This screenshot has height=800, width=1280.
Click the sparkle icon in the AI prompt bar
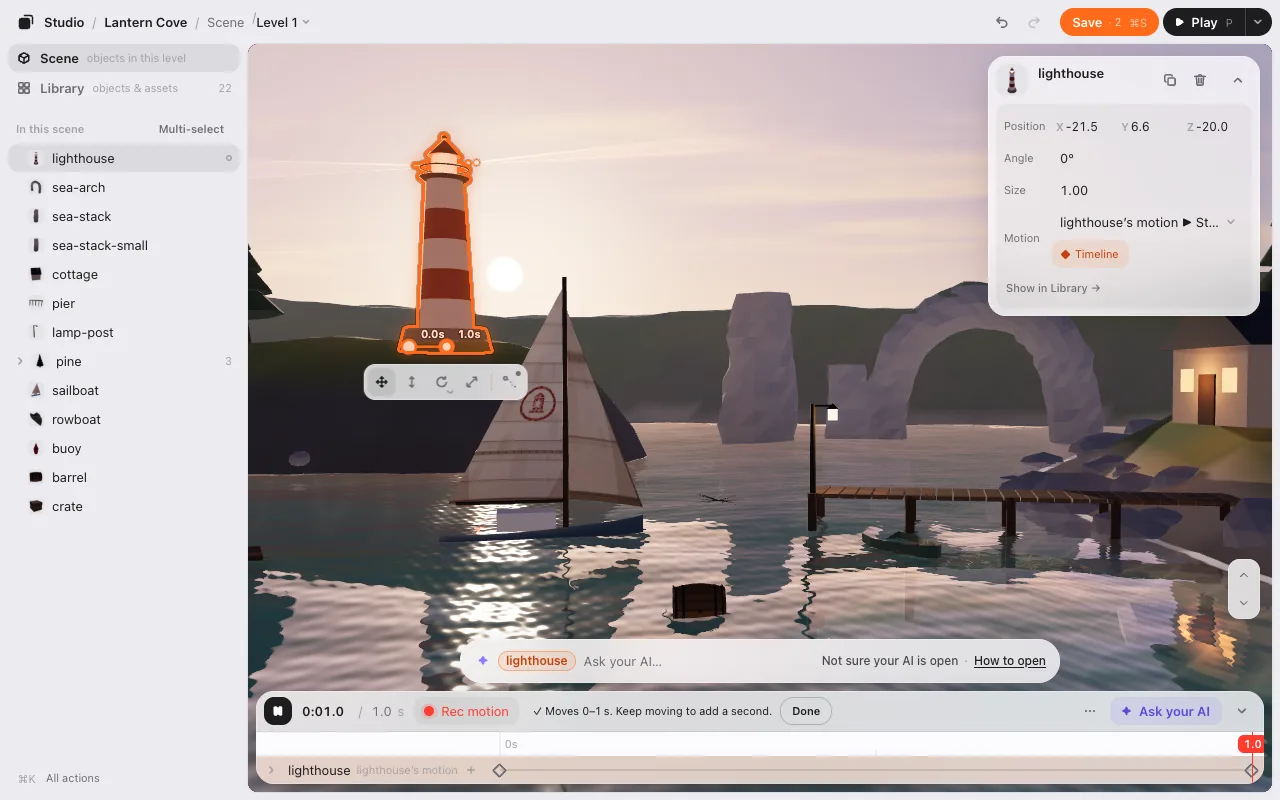483,660
